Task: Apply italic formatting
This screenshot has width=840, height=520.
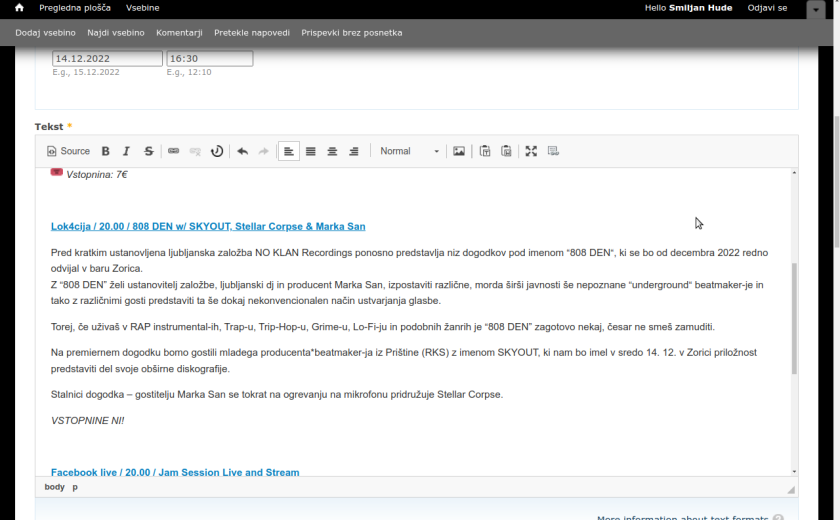Action: pos(126,151)
